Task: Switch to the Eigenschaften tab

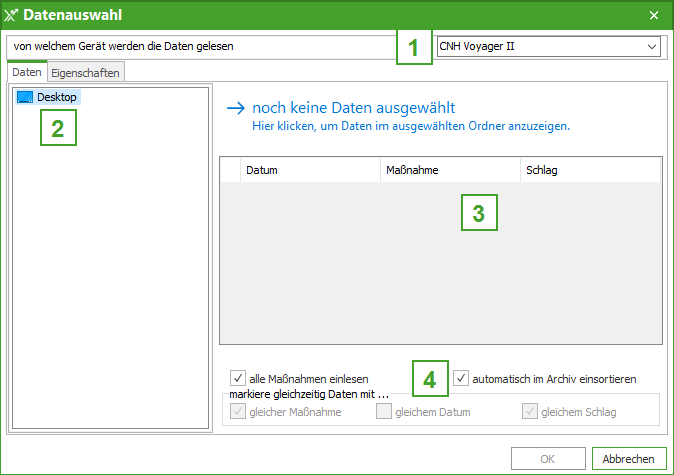Action: (x=85, y=73)
